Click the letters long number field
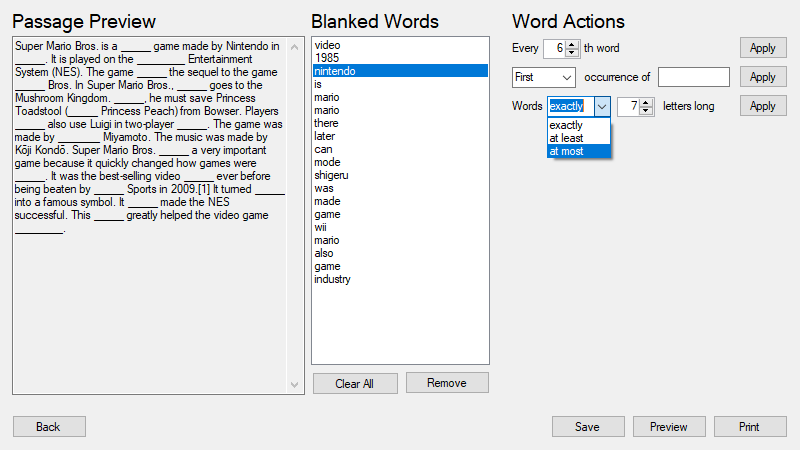This screenshot has height=450, width=800. [x=629, y=106]
